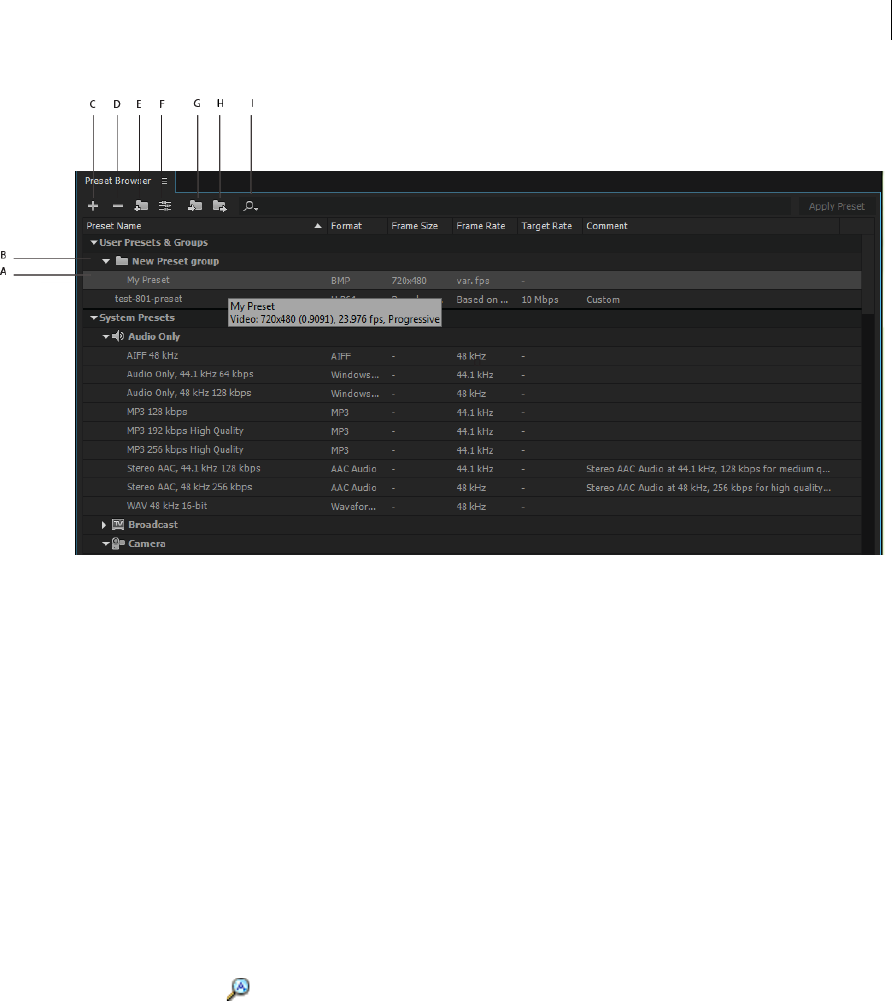Click the Delete preset minus icon
Image resolution: width=892 pixels, height=1001 pixels.
point(117,206)
